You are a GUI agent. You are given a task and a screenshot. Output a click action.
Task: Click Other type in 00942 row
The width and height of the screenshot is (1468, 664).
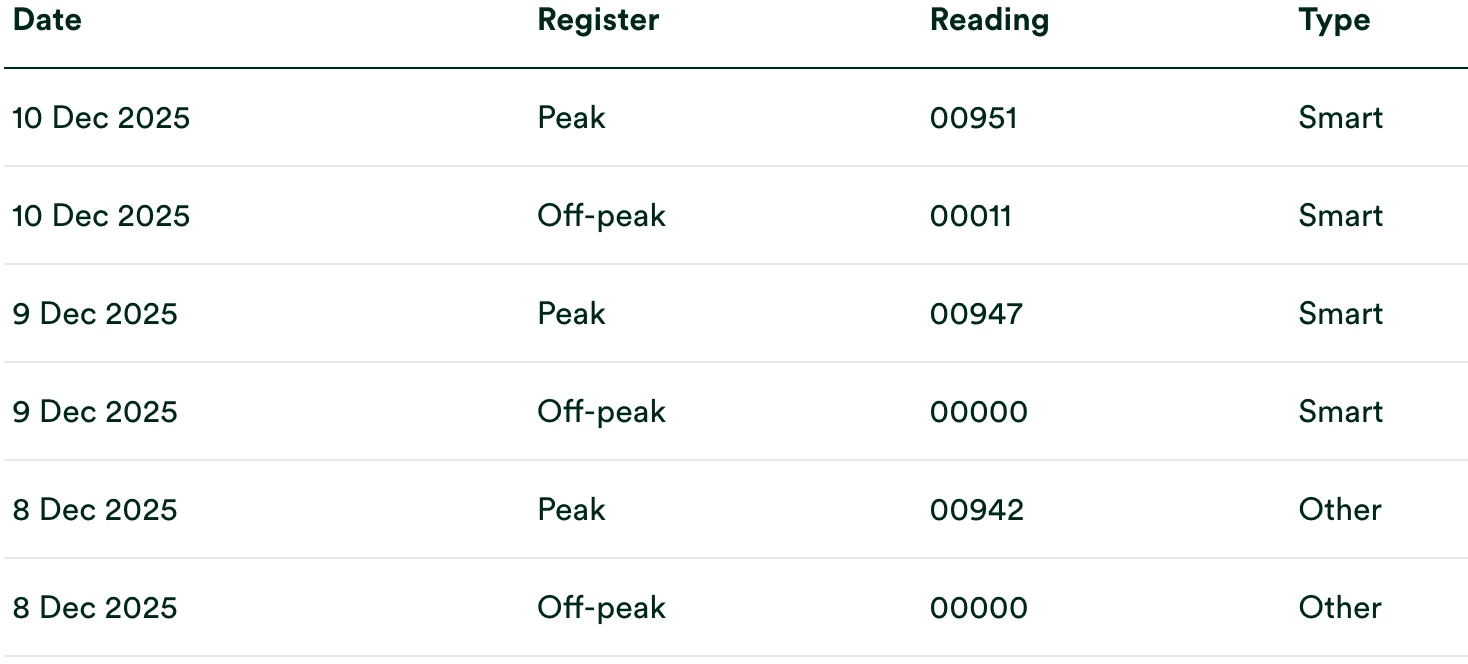pyautogui.click(x=1339, y=510)
